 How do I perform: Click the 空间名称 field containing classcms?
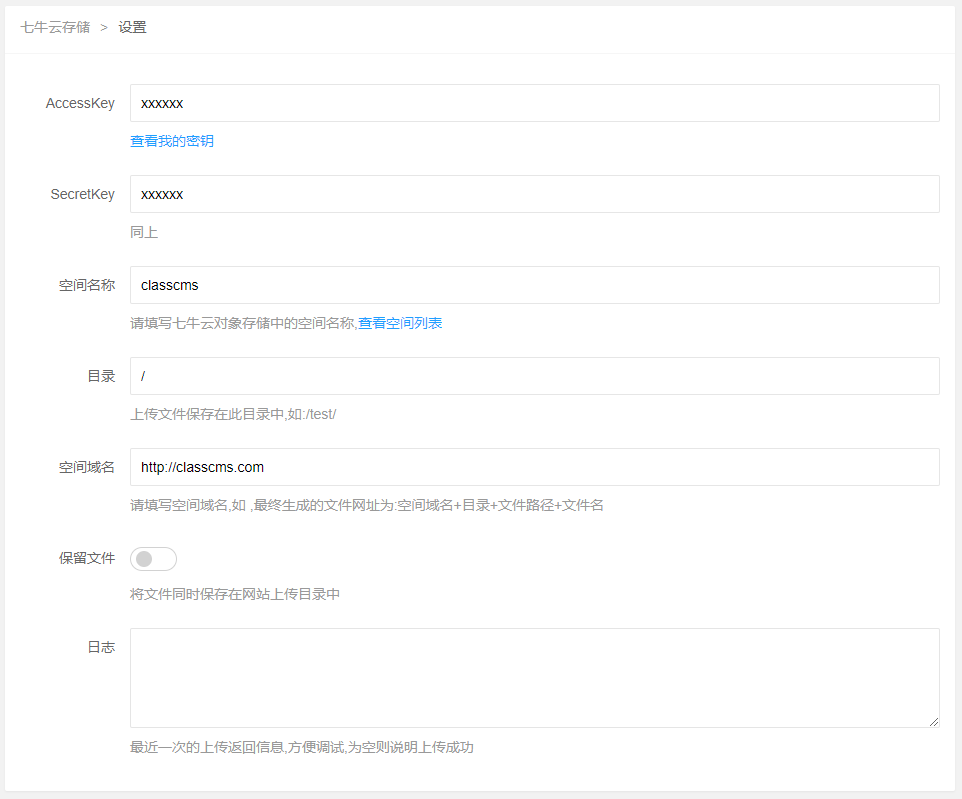(534, 285)
